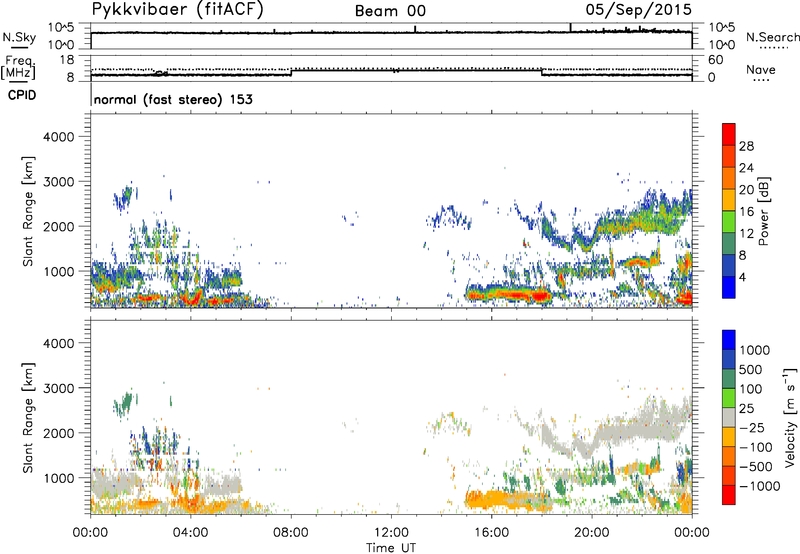Click the noise spike near 19:00 in N.Sky trace
The height and width of the screenshot is (554, 800).
tap(570, 28)
